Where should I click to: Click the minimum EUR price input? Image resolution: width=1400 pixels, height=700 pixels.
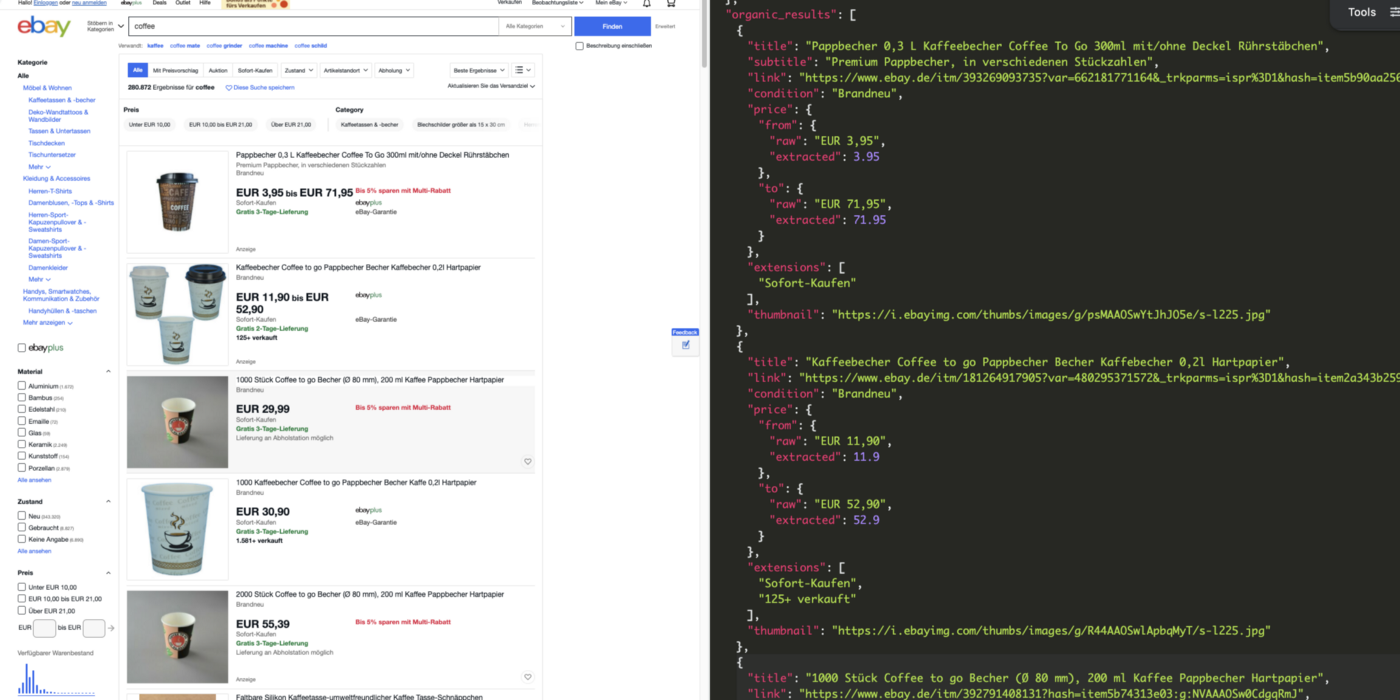point(44,628)
